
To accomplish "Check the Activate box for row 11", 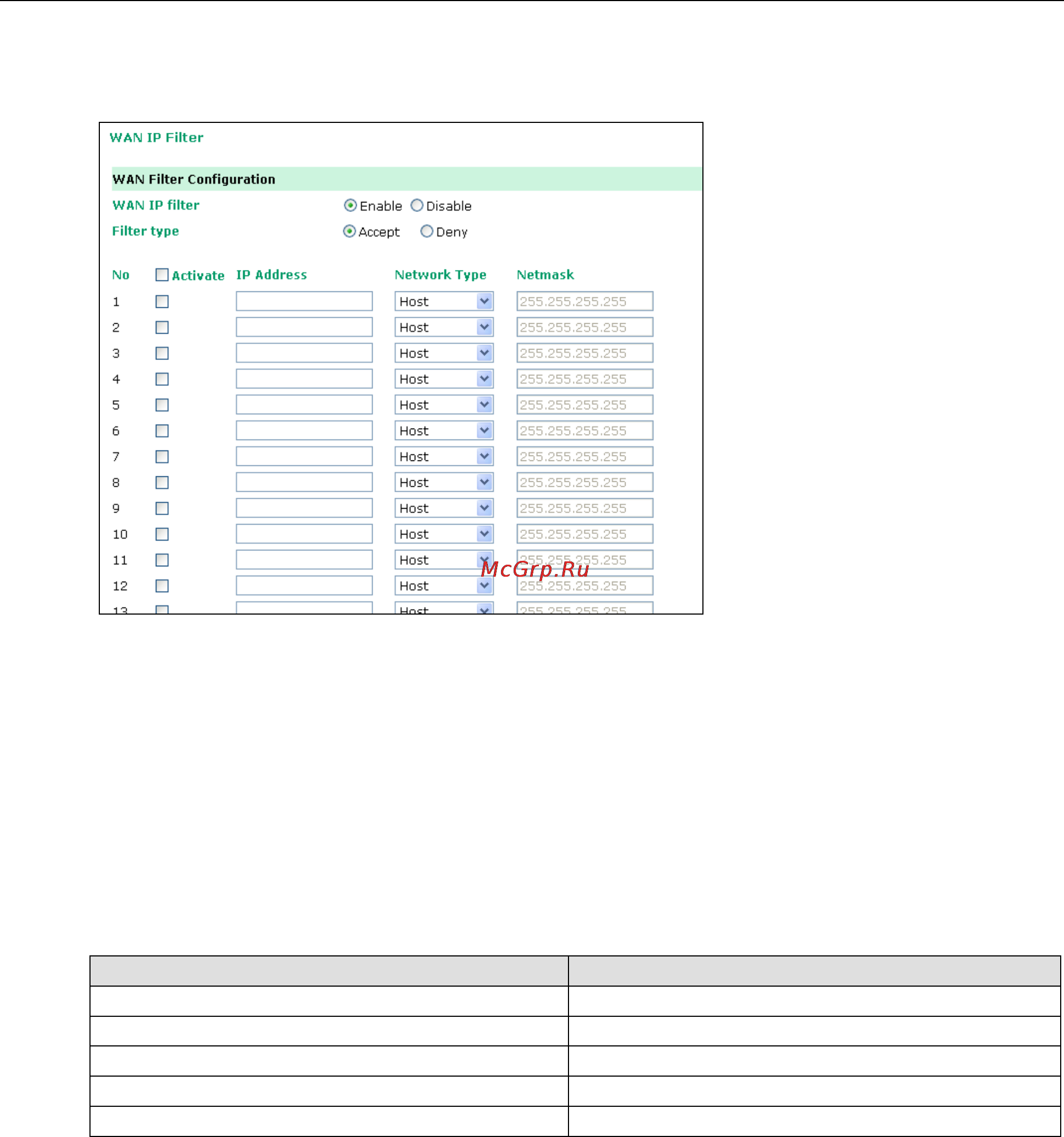I will click(162, 560).
